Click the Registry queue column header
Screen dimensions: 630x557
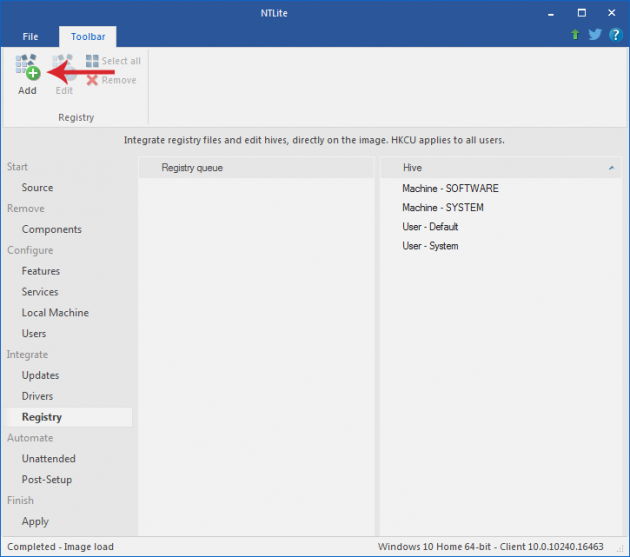[192, 168]
